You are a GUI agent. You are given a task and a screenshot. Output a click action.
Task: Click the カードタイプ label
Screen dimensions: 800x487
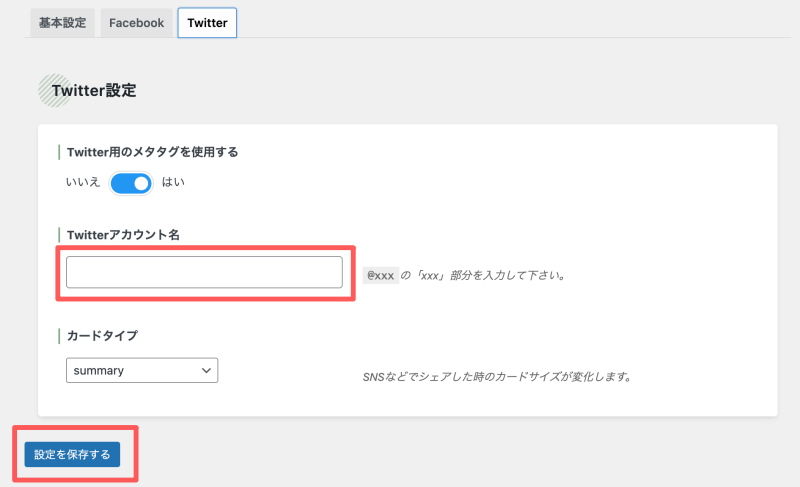click(x=102, y=336)
